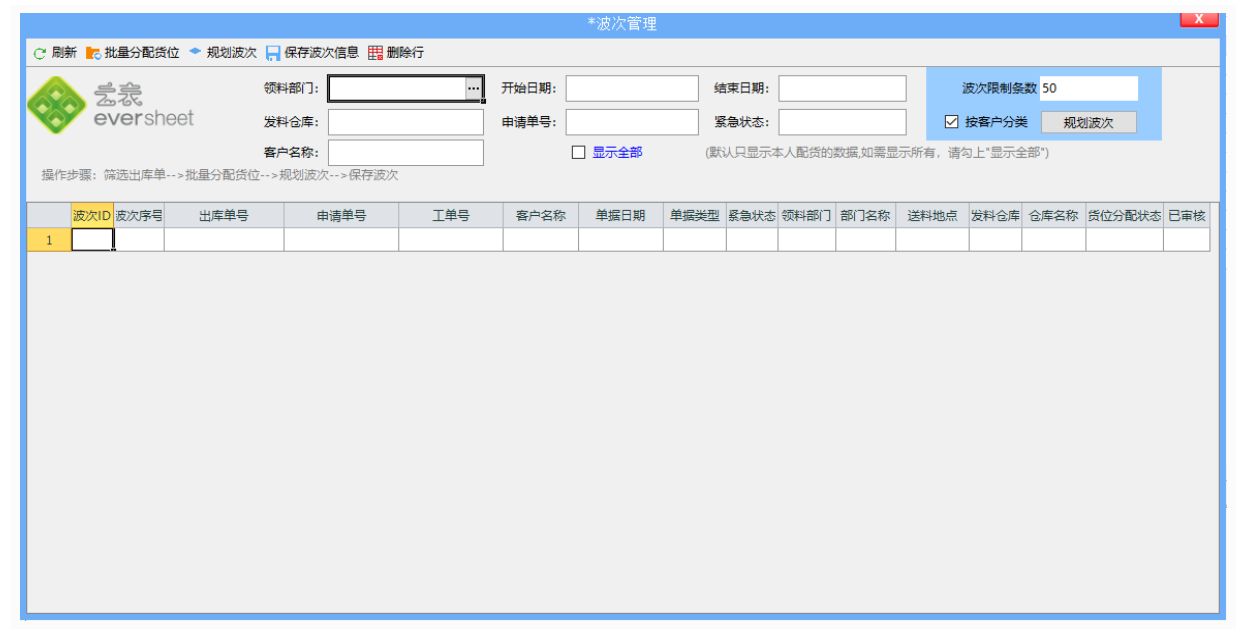Click 保存波次信息 save disk icon
The image size is (1250, 638).
[x=273, y=53]
